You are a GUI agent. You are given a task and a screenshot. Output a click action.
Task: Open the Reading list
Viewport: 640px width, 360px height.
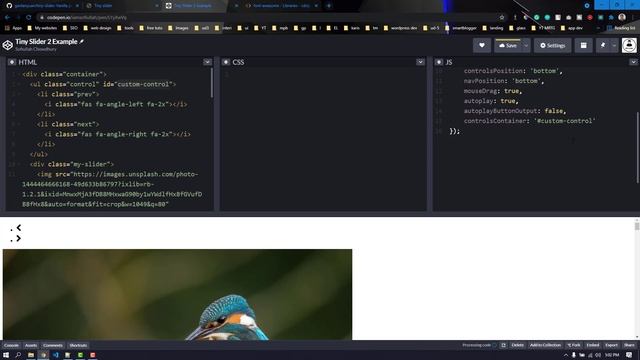coord(621,28)
